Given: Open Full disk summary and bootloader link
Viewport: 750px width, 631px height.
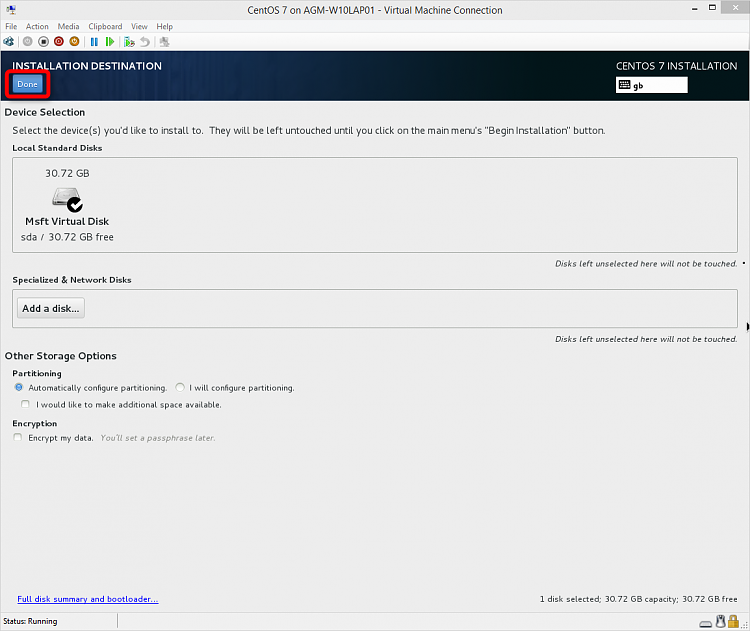Looking at the screenshot, I should click(x=88, y=599).
